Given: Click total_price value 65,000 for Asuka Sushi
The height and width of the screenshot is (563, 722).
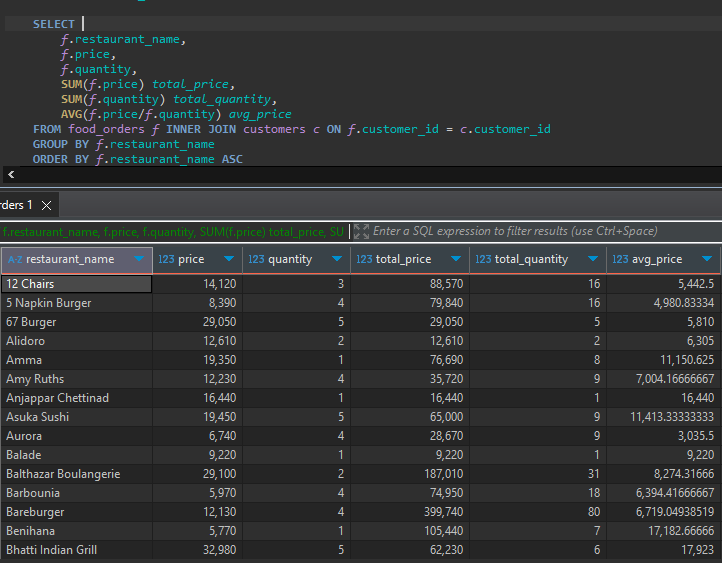Looking at the screenshot, I should [446, 417].
